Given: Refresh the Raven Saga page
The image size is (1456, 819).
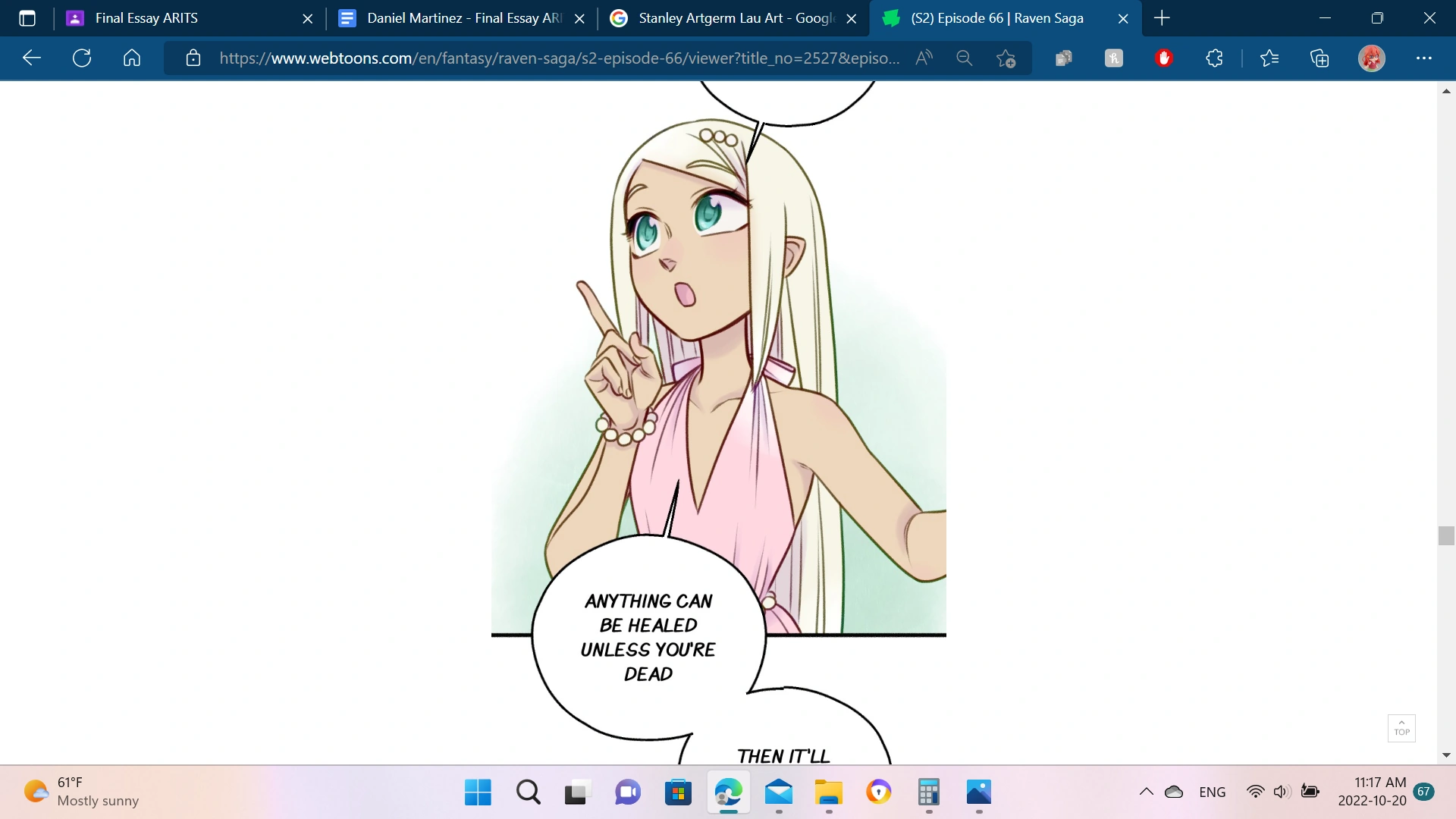Looking at the screenshot, I should click(82, 58).
